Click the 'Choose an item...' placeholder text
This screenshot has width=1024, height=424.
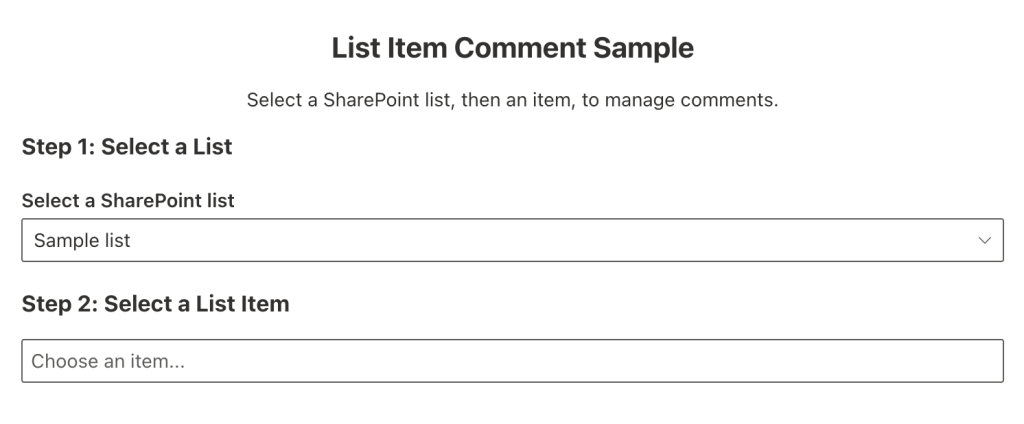108,361
